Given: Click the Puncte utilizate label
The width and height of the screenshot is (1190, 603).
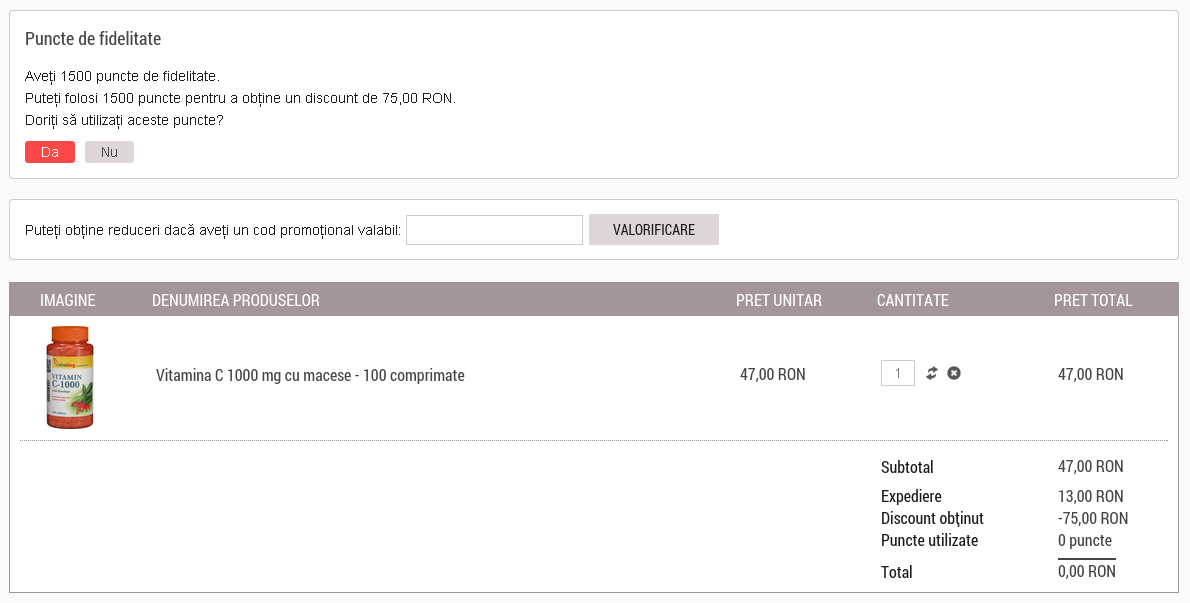Looking at the screenshot, I should click(x=929, y=540).
